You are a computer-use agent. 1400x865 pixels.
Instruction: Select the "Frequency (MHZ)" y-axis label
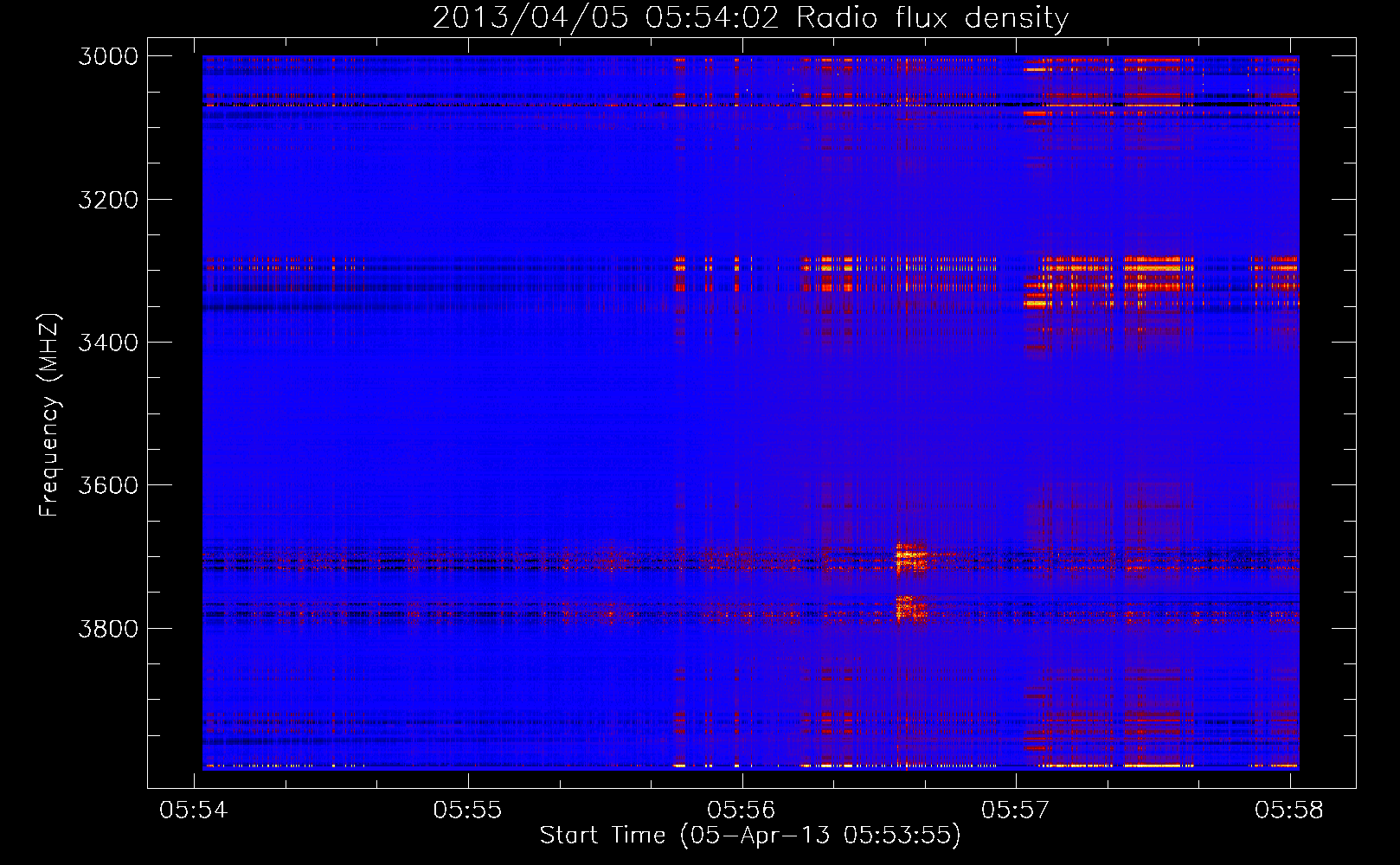[x=49, y=415]
